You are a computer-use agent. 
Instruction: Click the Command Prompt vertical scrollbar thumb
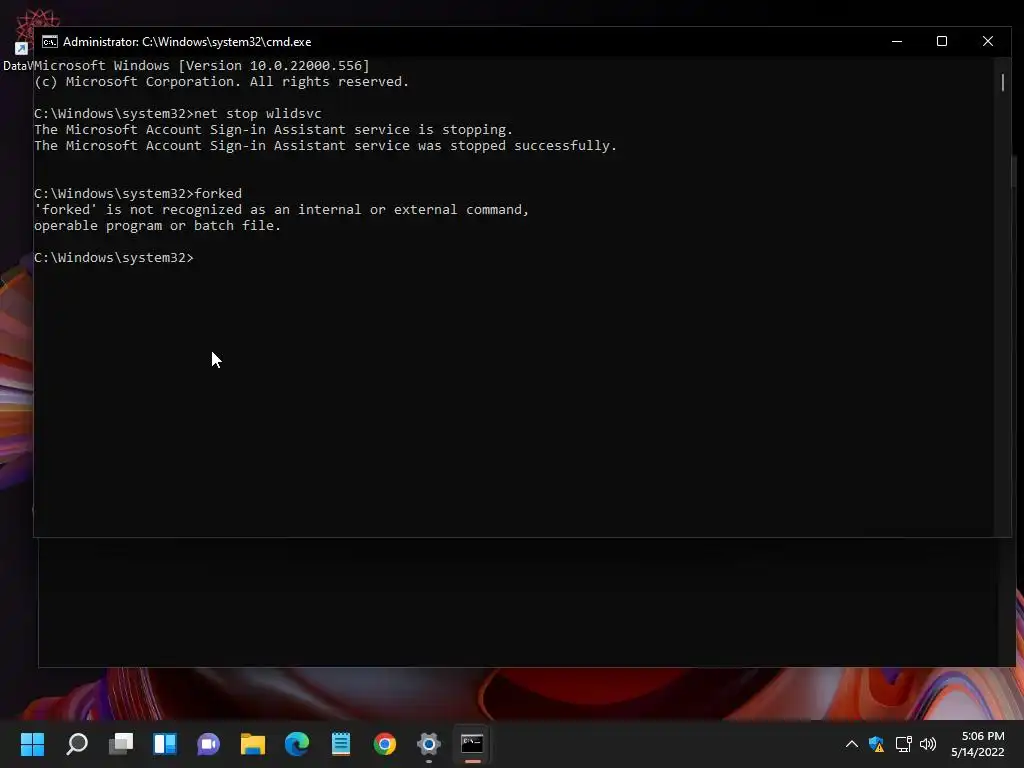tap(1002, 82)
